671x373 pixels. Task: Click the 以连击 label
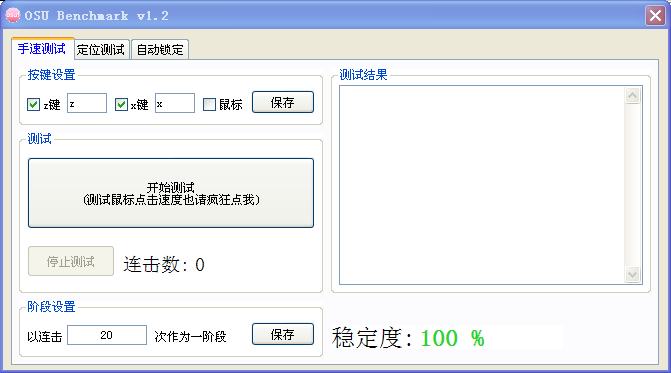pyautogui.click(x=45, y=337)
